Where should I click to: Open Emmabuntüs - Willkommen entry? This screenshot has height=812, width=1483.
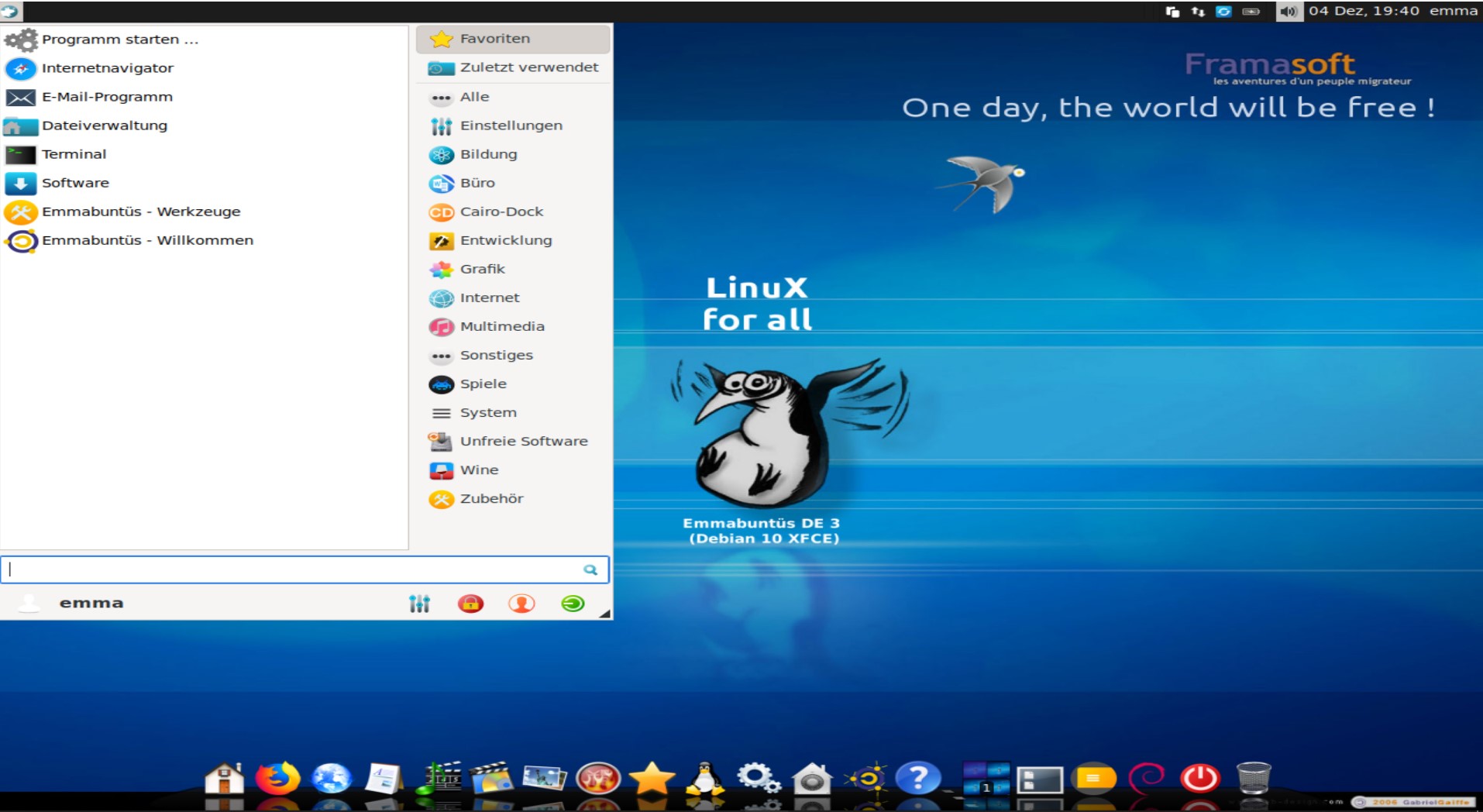tap(205, 240)
